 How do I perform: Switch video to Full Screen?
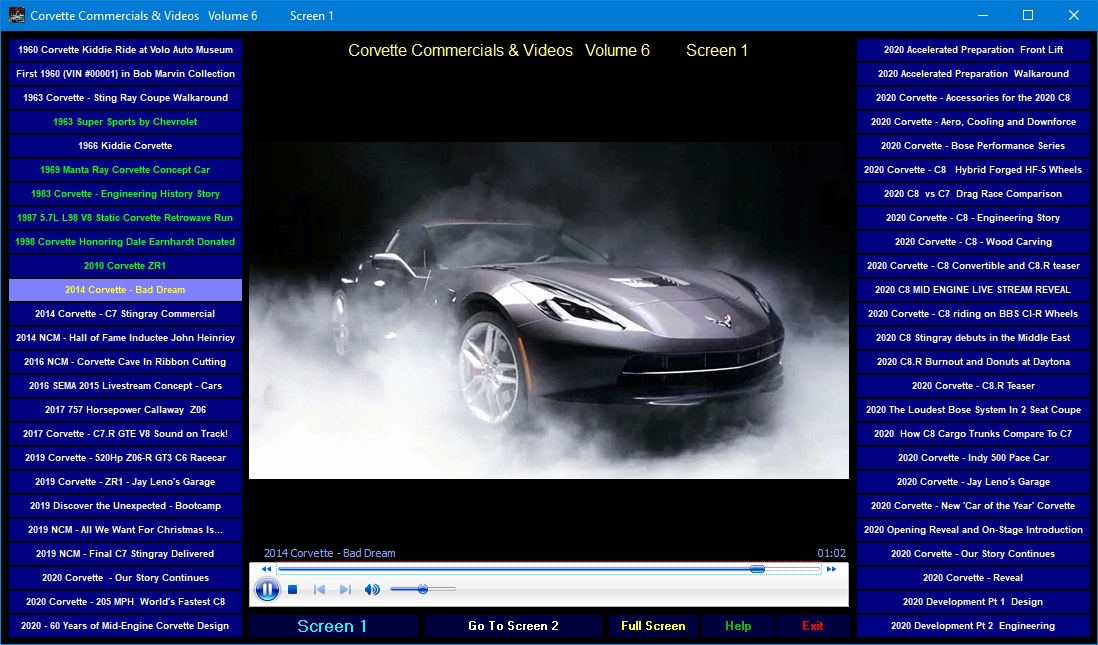pos(653,626)
